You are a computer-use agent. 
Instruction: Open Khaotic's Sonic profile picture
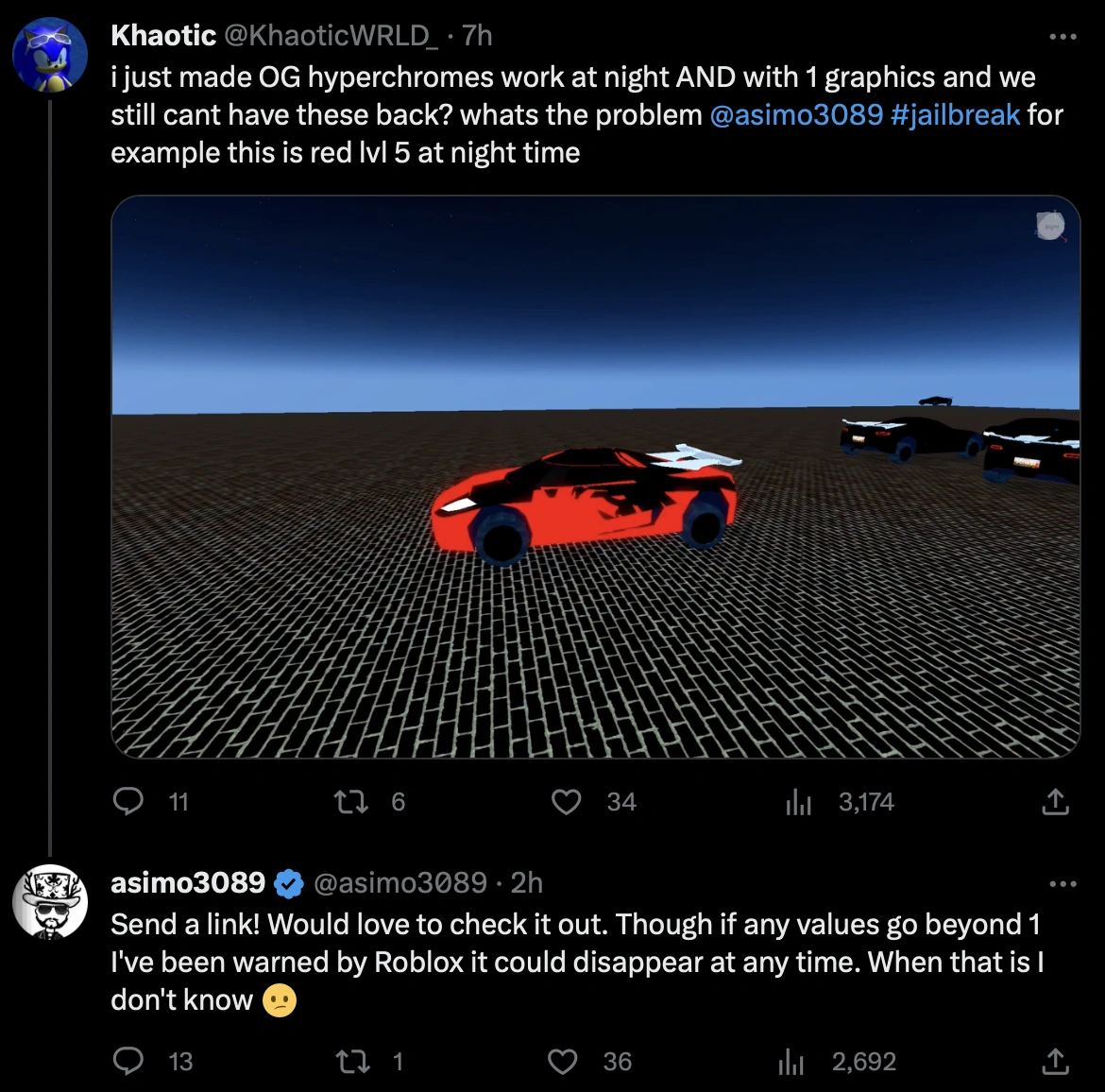49,55
